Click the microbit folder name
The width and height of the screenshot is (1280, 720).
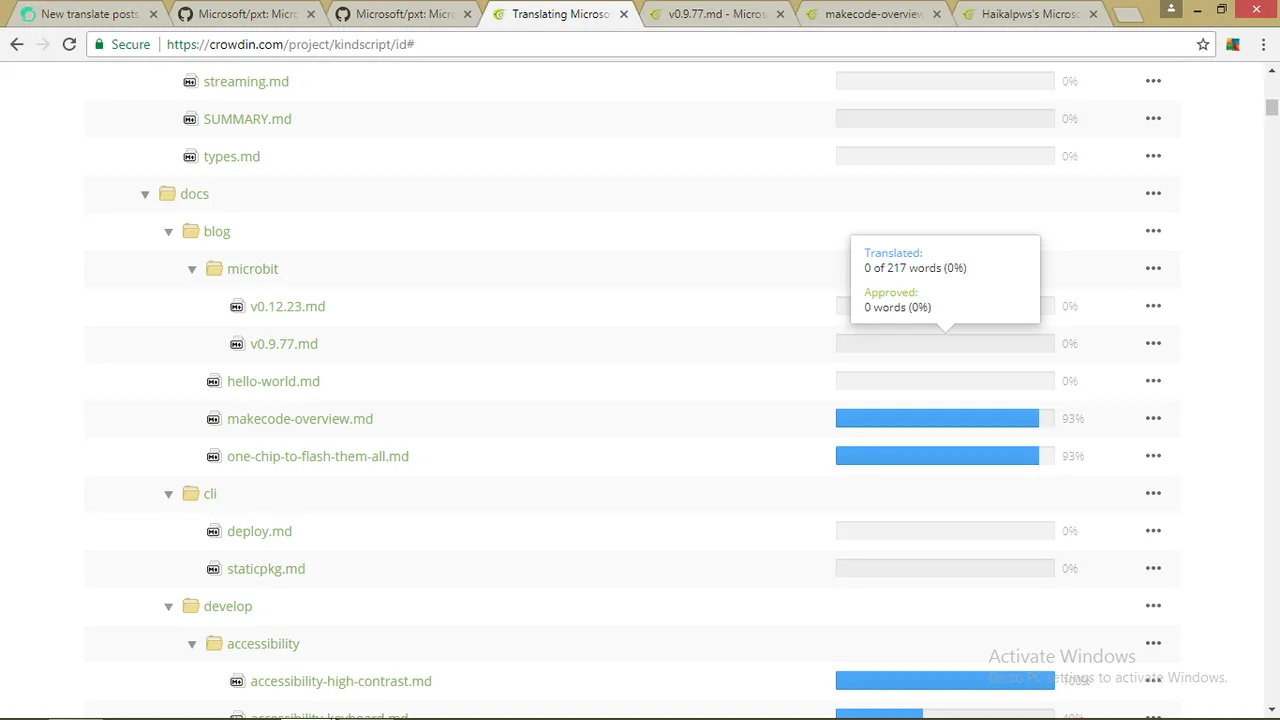click(x=252, y=268)
